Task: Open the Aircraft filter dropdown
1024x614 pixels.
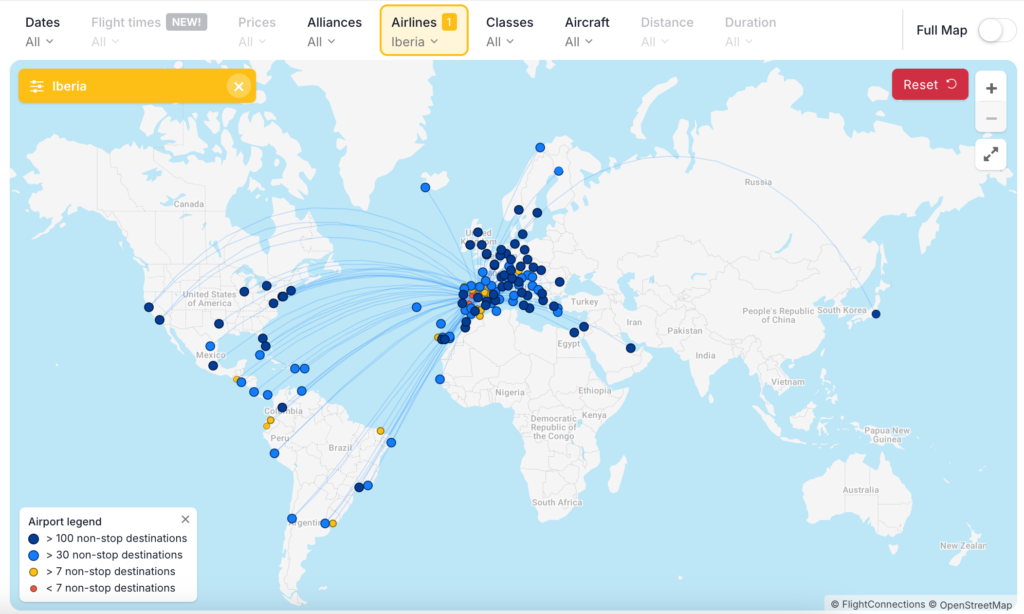Action: coord(586,31)
